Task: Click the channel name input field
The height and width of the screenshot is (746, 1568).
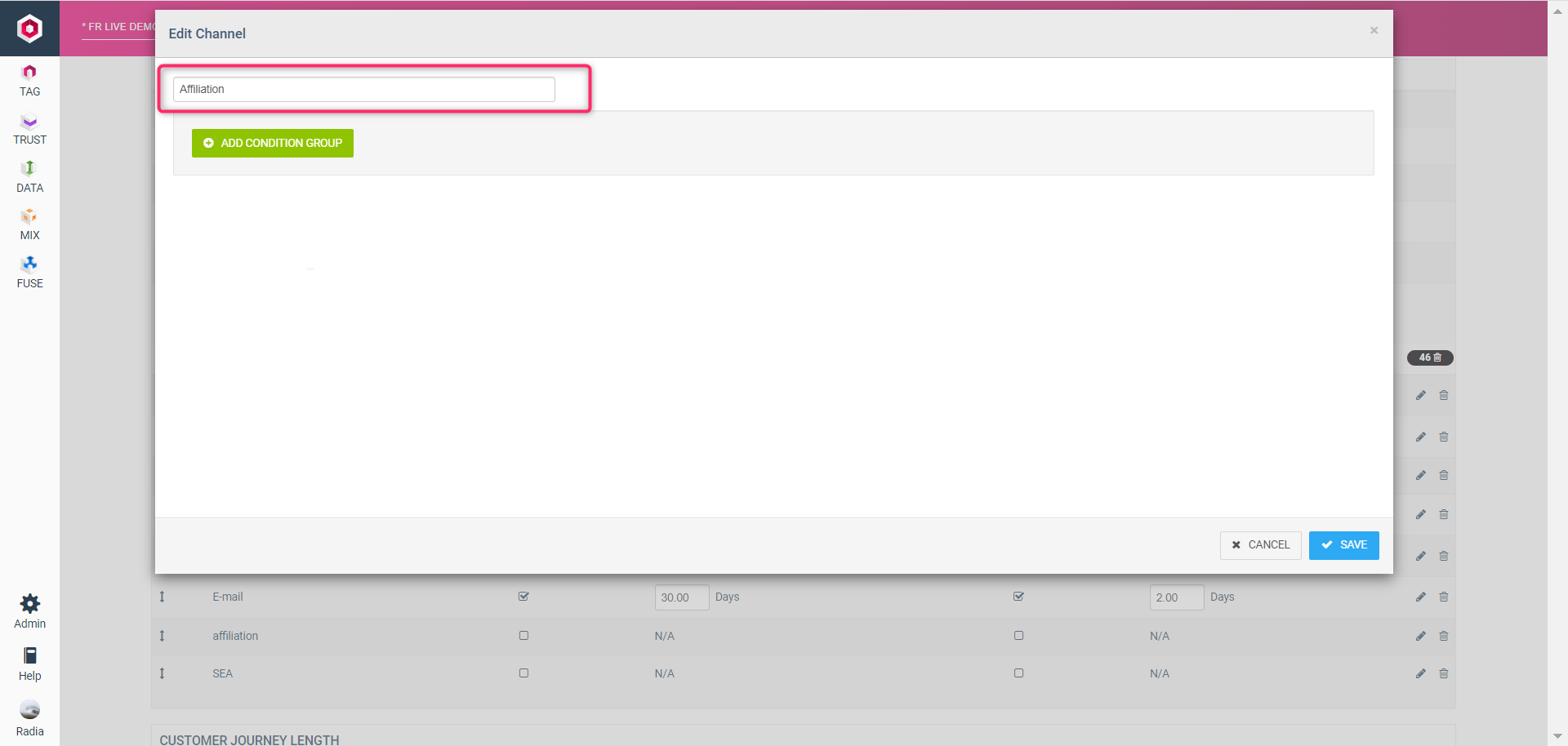Action: click(x=363, y=90)
